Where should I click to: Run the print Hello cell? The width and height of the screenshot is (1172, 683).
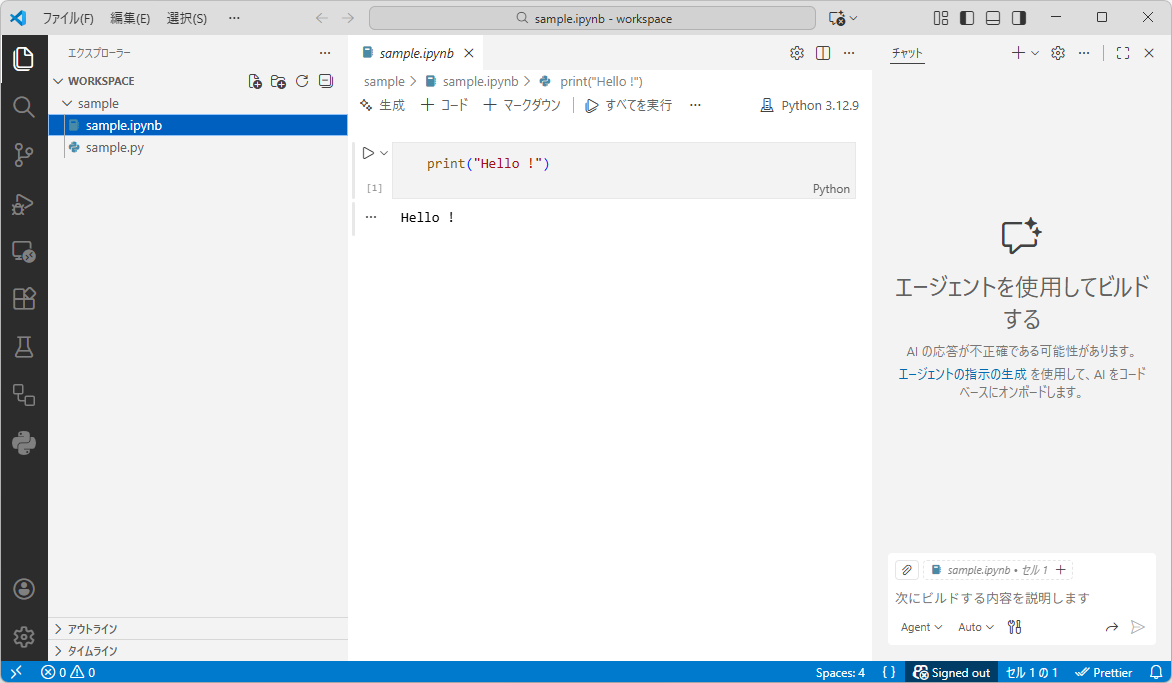[368, 153]
